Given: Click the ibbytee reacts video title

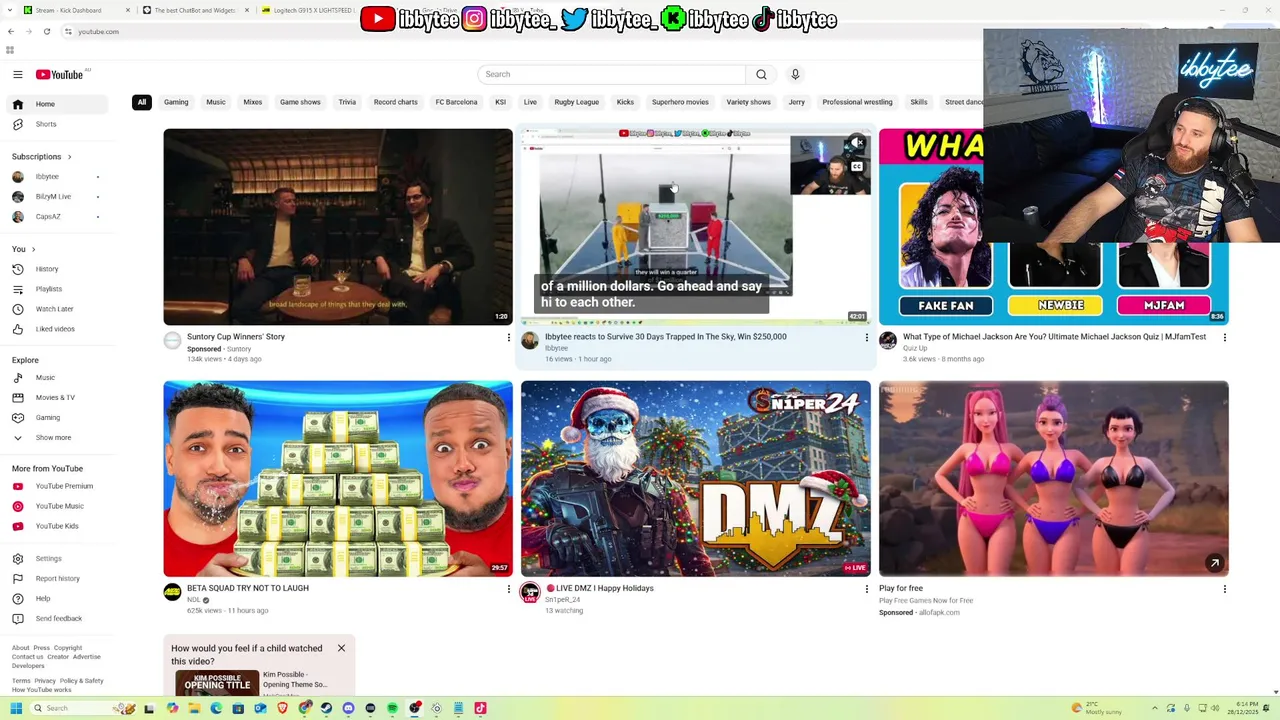Looking at the screenshot, I should pos(666,337).
